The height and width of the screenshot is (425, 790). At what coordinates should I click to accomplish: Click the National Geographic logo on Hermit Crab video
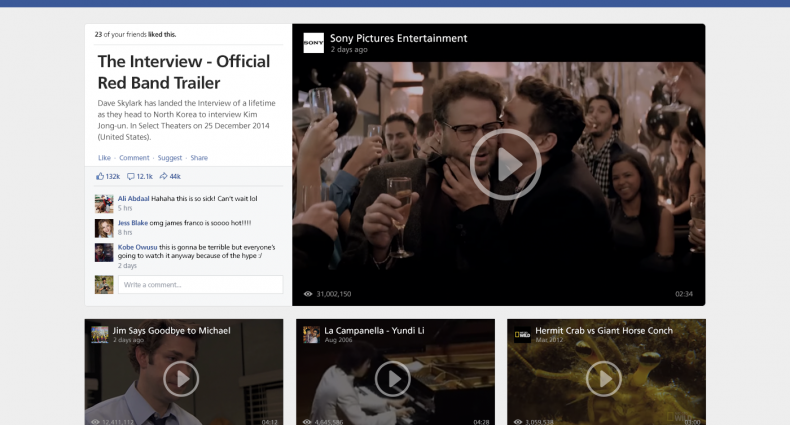[522, 335]
